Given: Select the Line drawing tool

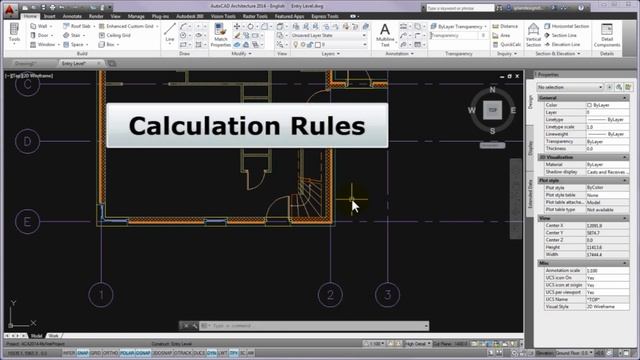Looking at the screenshot, I should click(x=170, y=33).
